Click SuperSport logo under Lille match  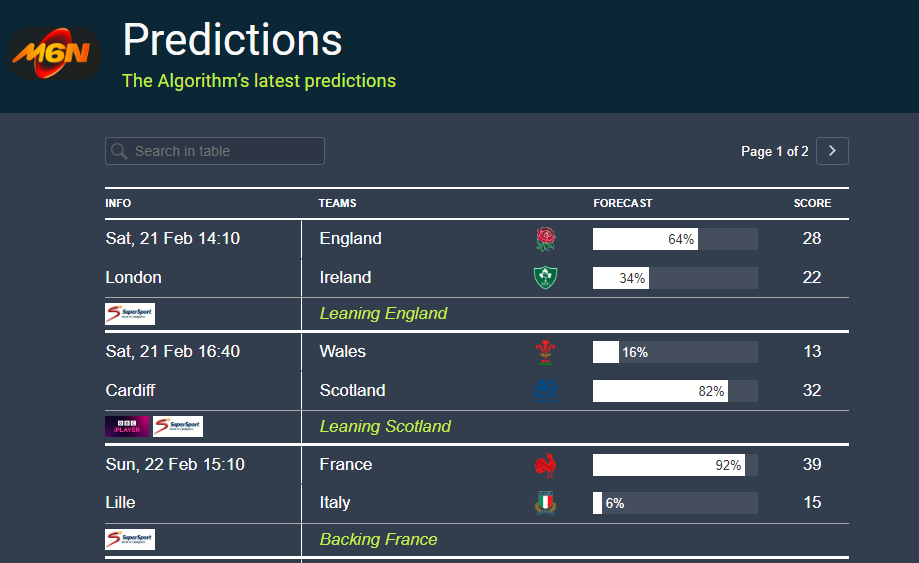pyautogui.click(x=130, y=540)
